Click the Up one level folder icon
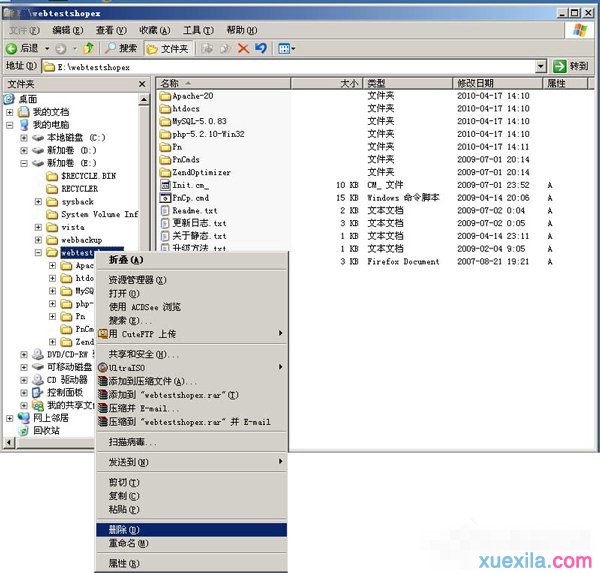 [89, 48]
